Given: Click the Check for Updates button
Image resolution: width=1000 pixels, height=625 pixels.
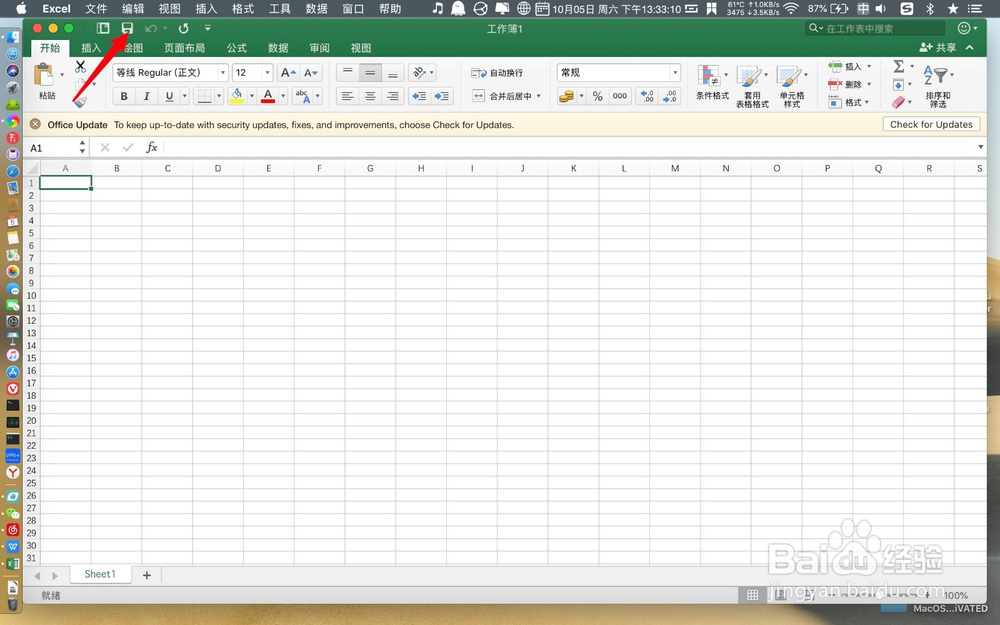Looking at the screenshot, I should [931, 124].
